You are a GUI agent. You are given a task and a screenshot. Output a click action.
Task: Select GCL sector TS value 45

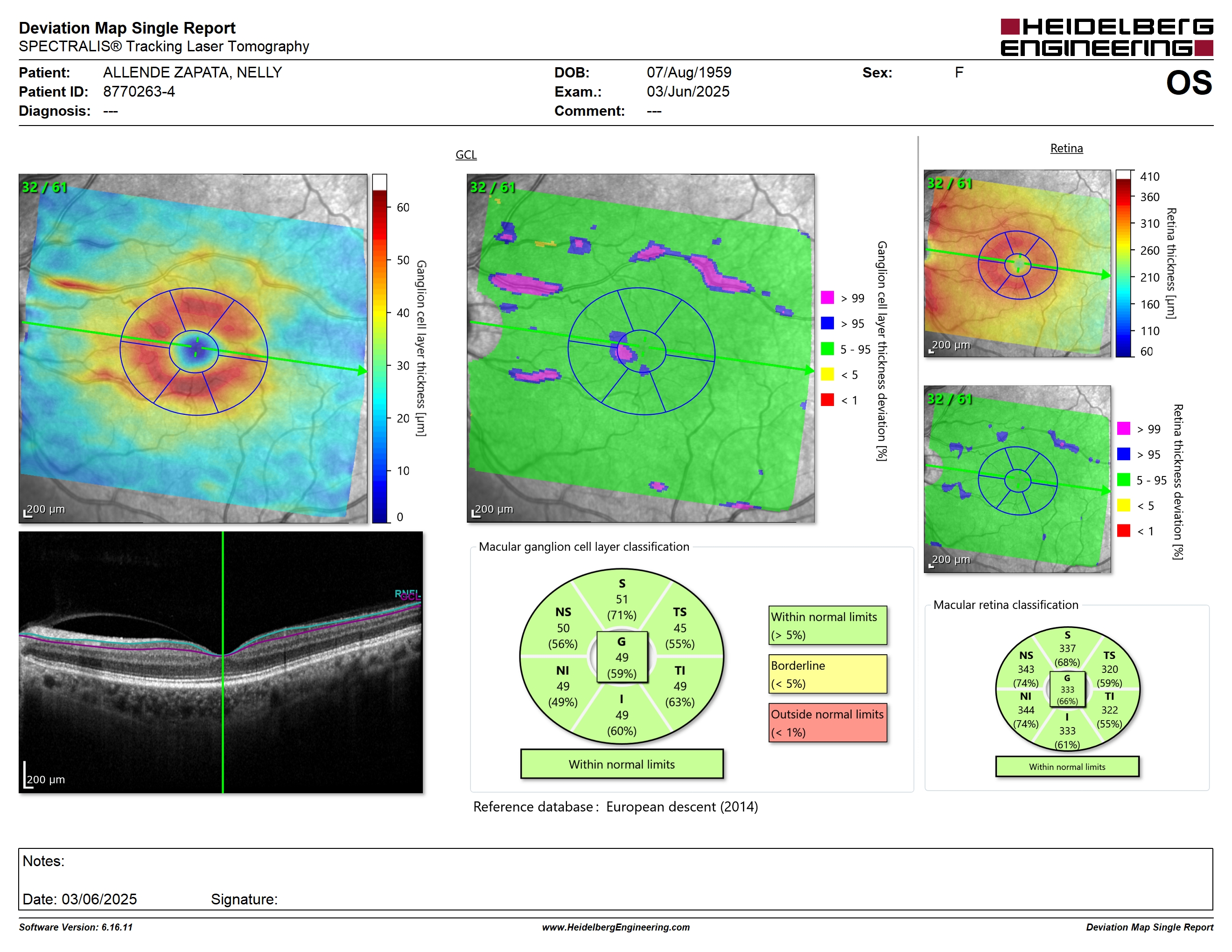click(680, 628)
